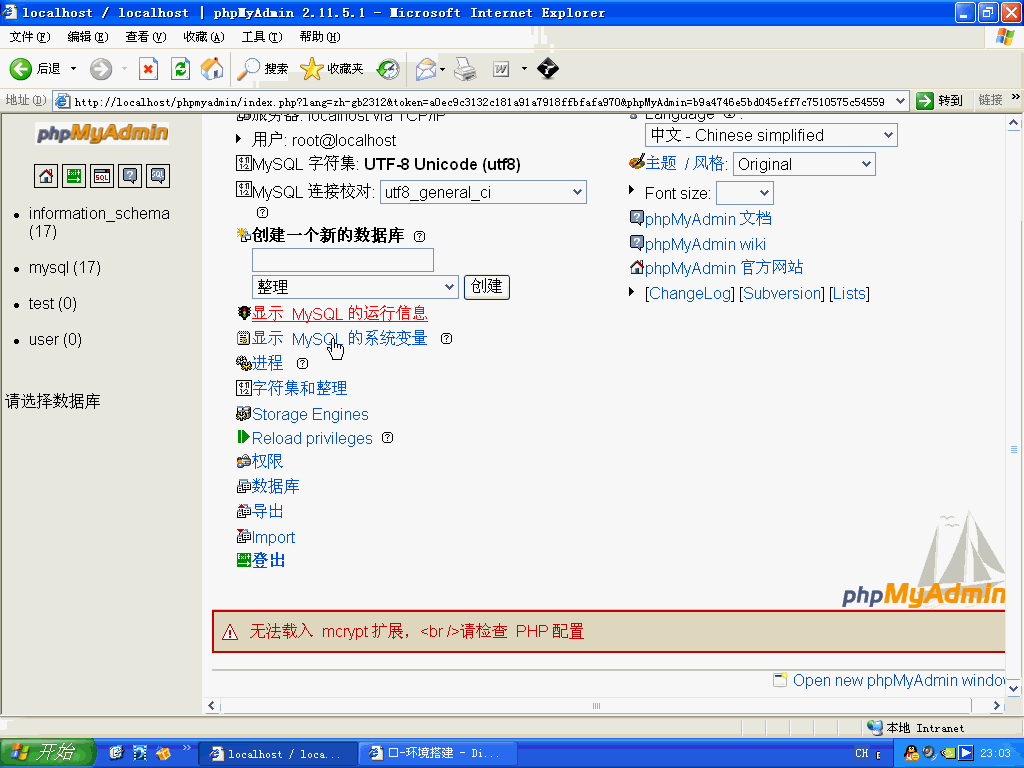Open the ChangeLog link
The height and width of the screenshot is (768, 1024).
click(690, 293)
